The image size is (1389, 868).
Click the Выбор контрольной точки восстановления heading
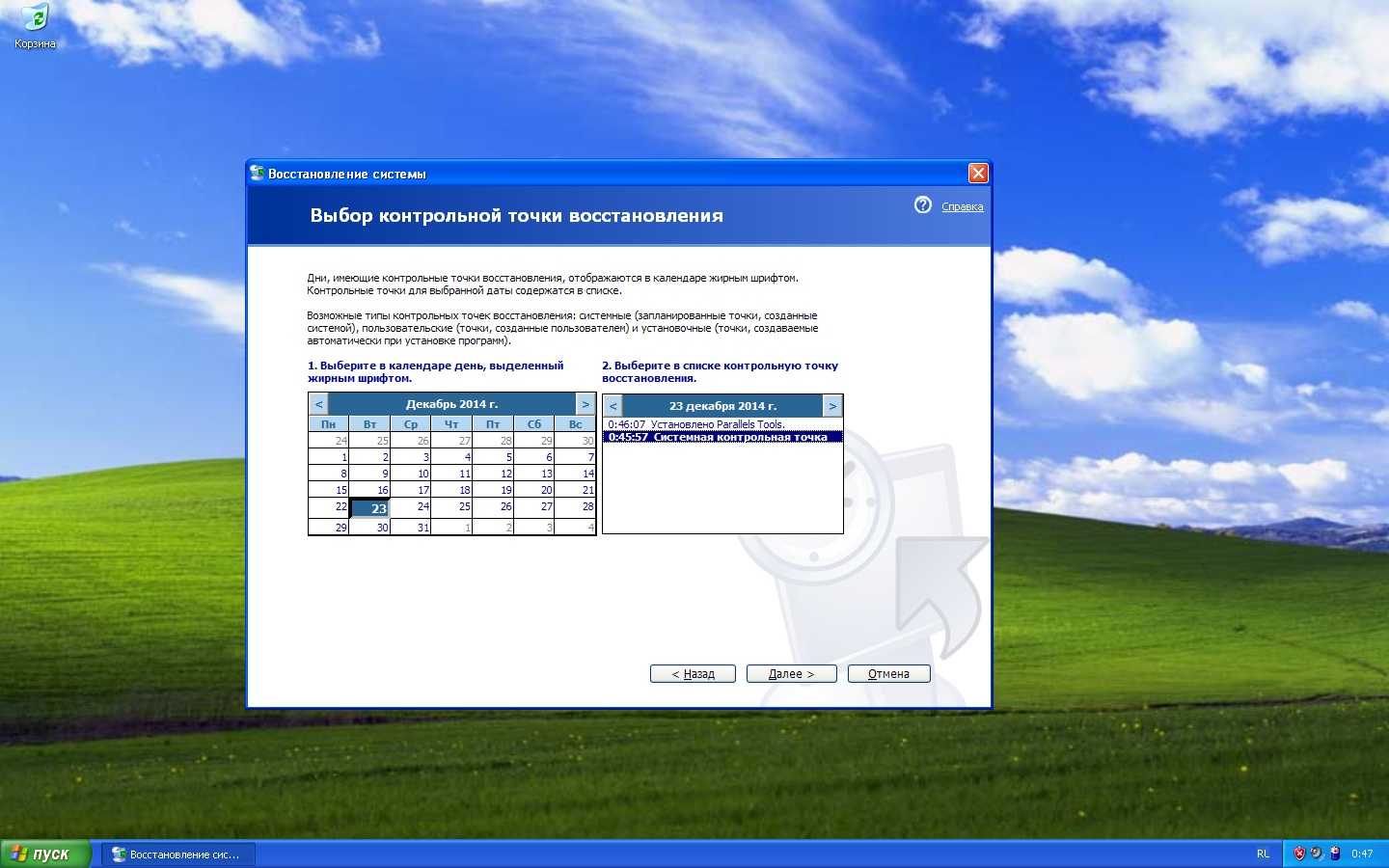(x=516, y=216)
